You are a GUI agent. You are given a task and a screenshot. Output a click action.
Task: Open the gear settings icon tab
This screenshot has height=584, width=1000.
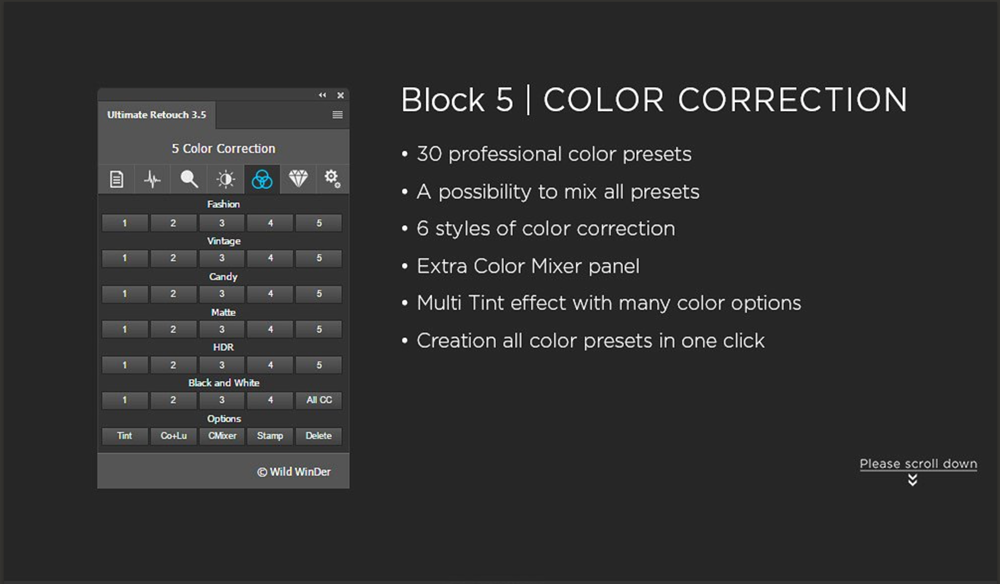332,180
